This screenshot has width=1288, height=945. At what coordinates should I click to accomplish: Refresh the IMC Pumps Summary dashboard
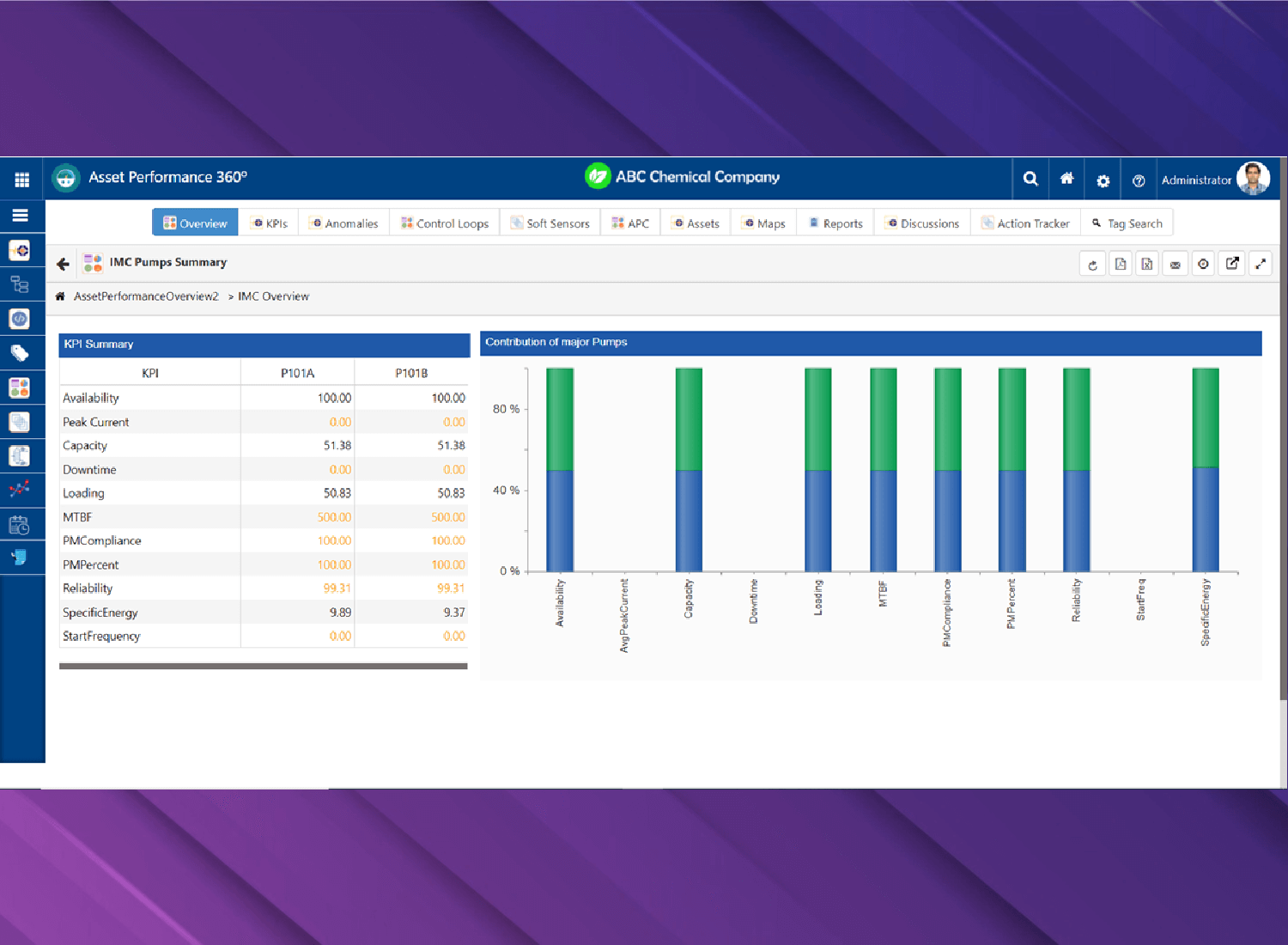(x=1092, y=265)
